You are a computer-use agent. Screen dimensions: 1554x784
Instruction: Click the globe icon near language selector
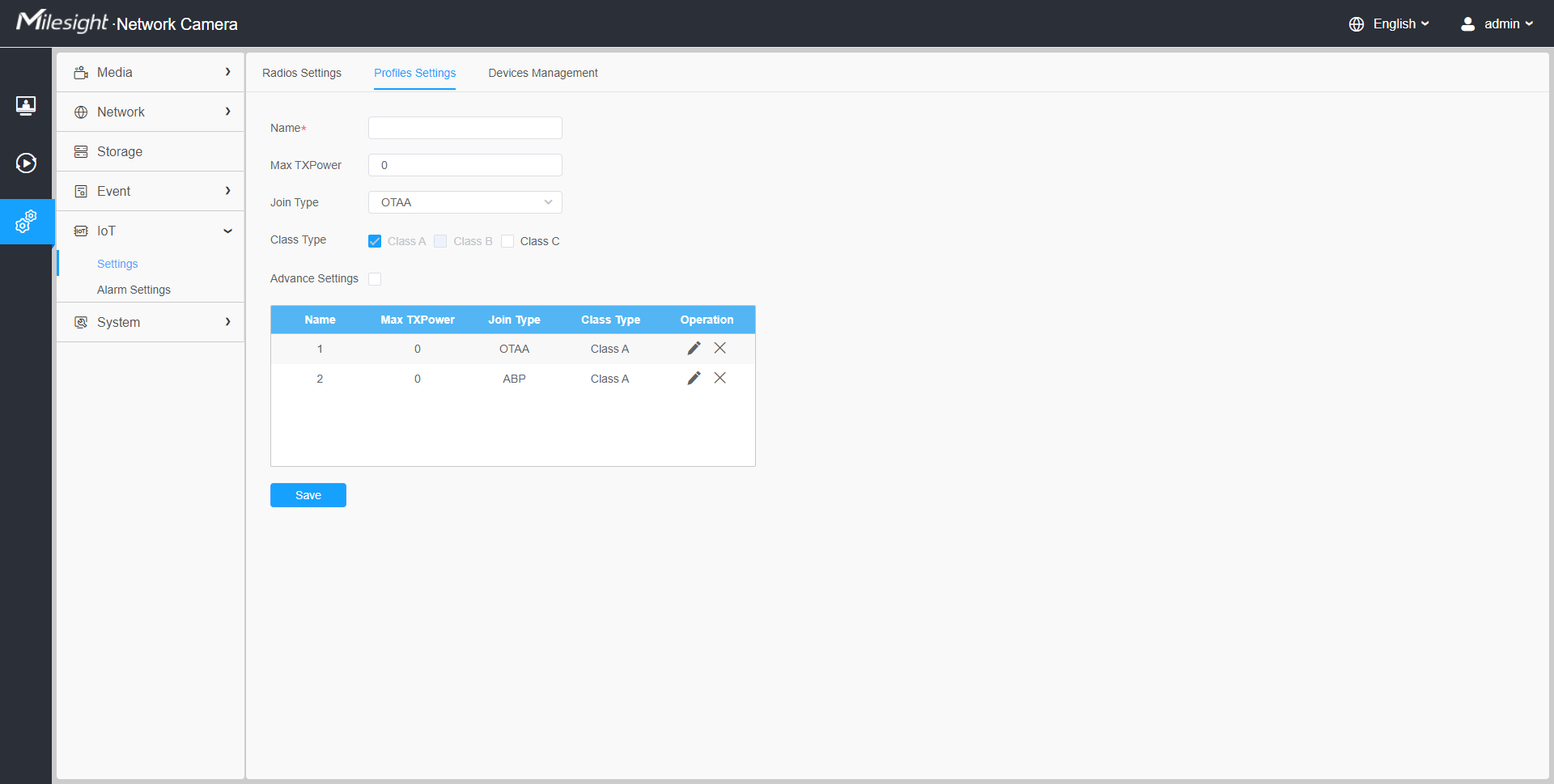(1357, 23)
